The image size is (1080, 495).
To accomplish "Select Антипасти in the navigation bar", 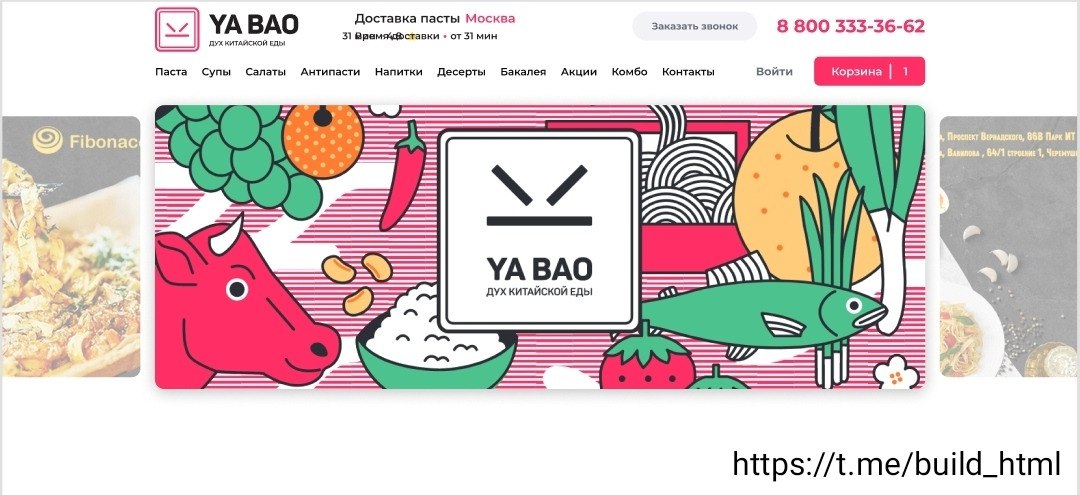I will click(x=330, y=72).
